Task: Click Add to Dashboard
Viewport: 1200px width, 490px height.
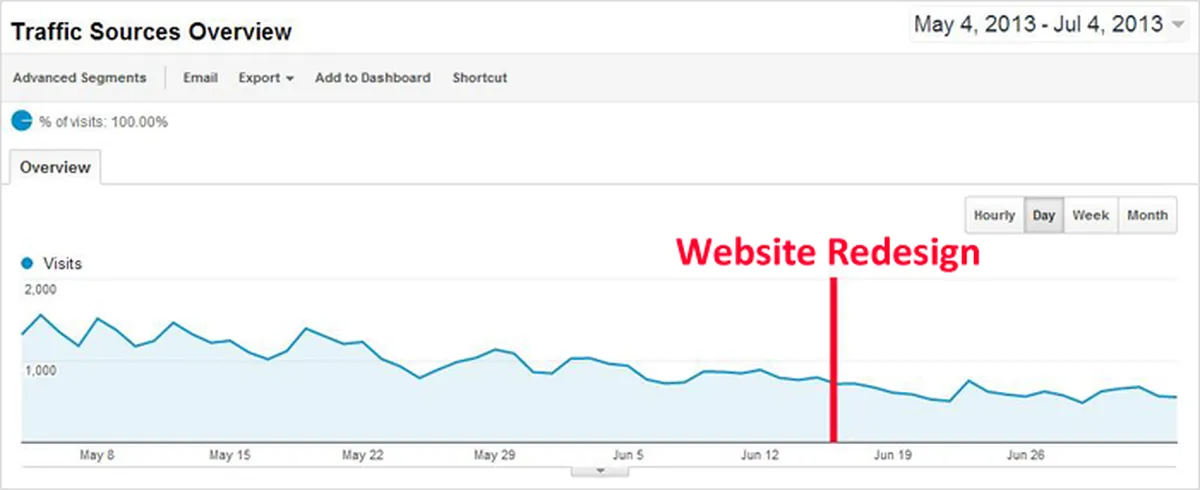Action: pyautogui.click(x=373, y=78)
